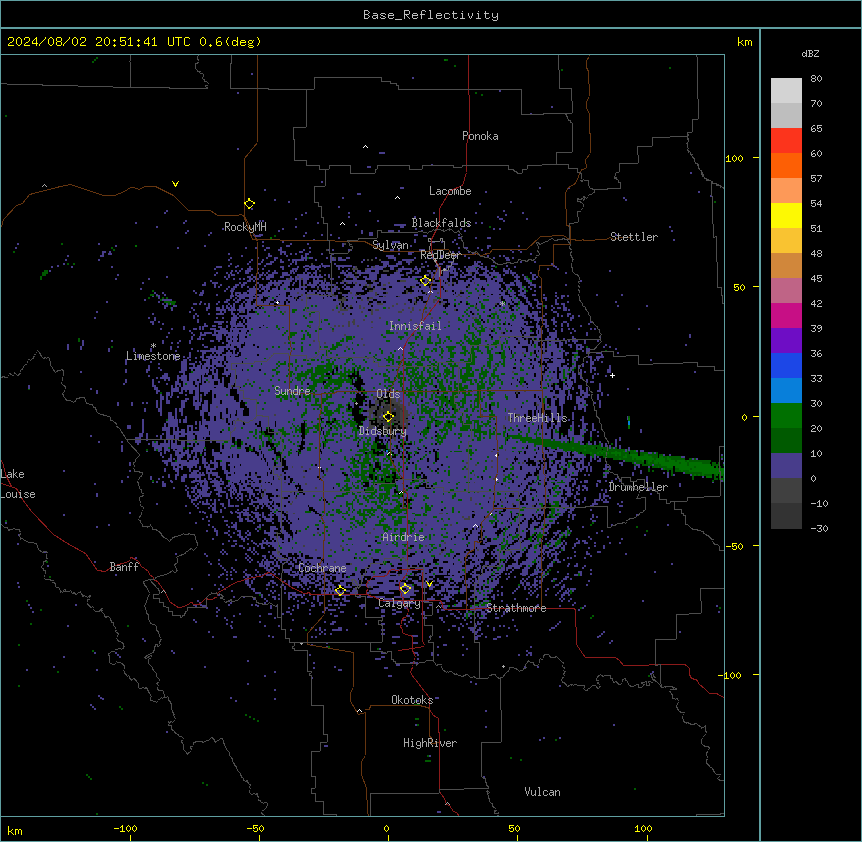Click the ThreeHills label
This screenshot has width=862, height=842.
click(537, 418)
